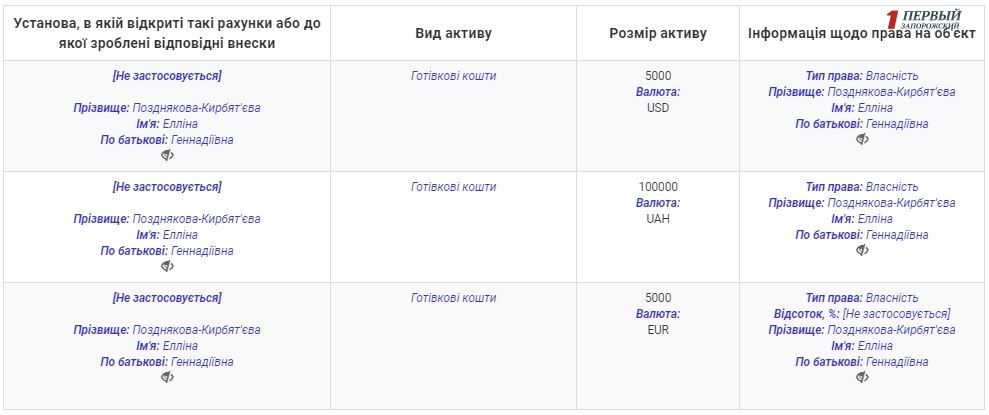This screenshot has height=415, width=989.
Task: Click hidden-eye icon in USD row's rights cell
Action: coord(862,140)
